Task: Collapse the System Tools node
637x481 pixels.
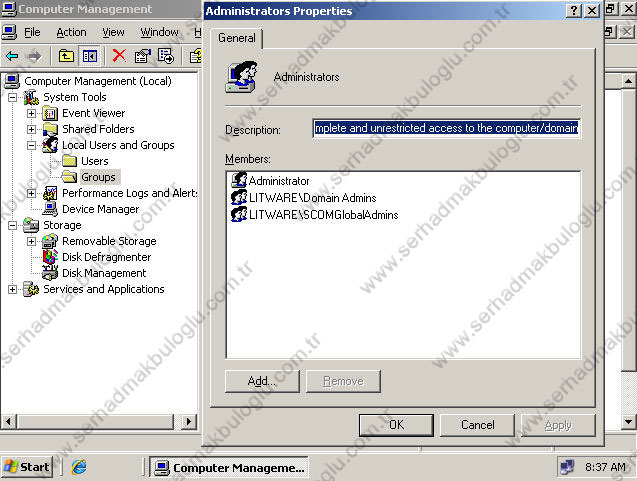Action: pyautogui.click(x=13, y=98)
